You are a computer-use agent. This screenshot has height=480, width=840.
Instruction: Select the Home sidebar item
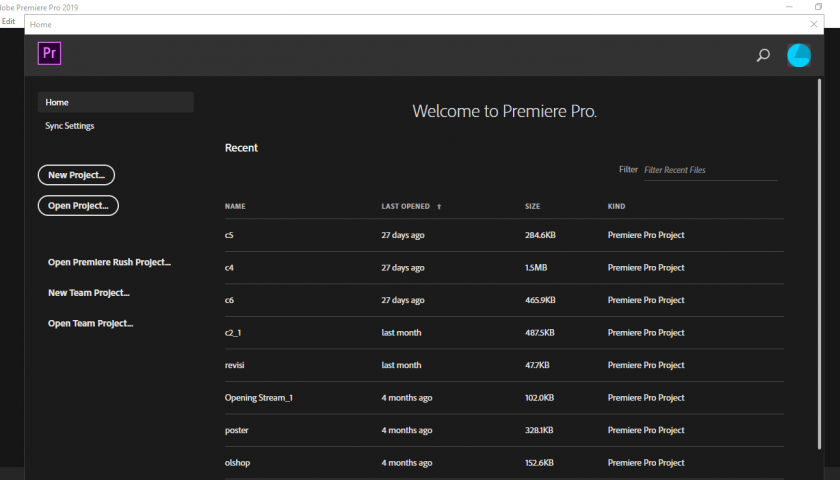116,102
